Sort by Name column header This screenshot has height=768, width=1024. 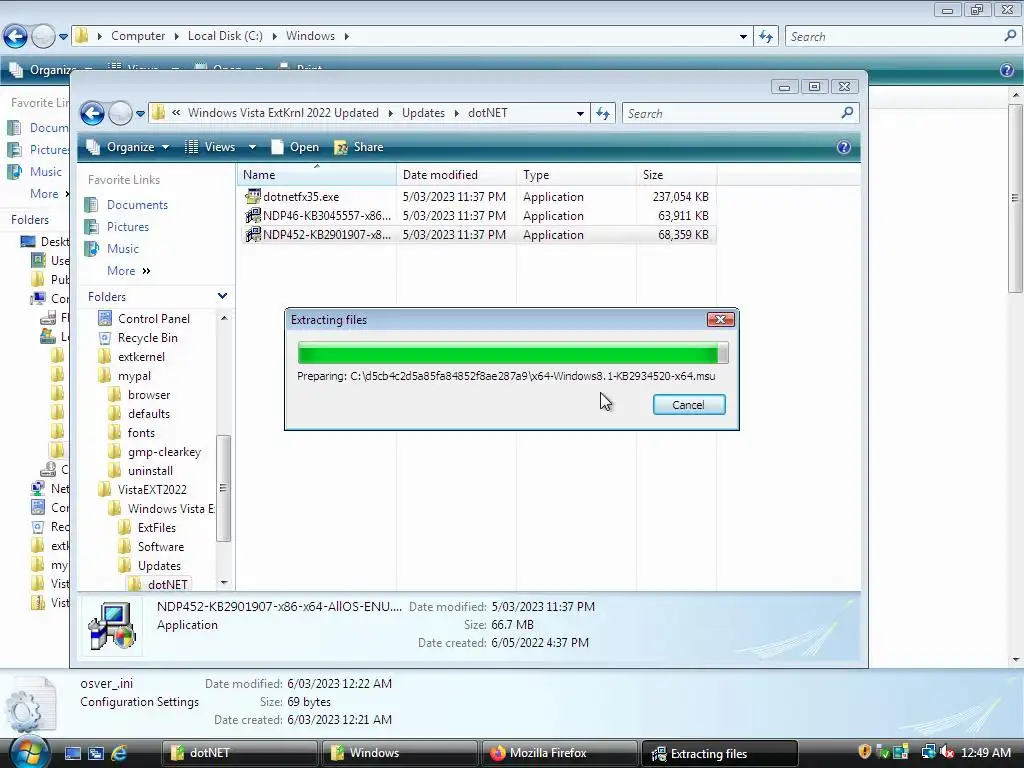(x=317, y=174)
